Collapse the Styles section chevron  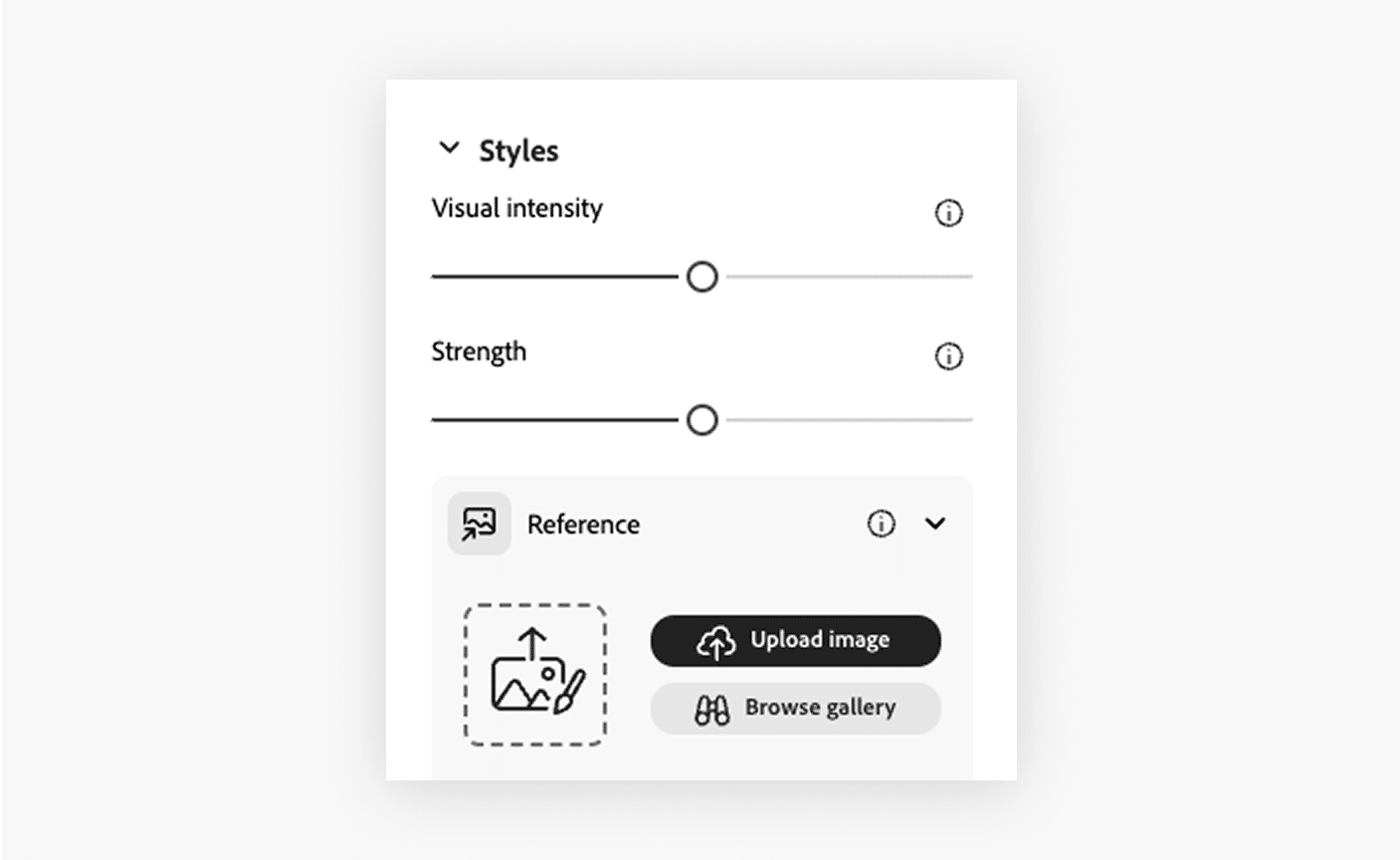click(449, 148)
